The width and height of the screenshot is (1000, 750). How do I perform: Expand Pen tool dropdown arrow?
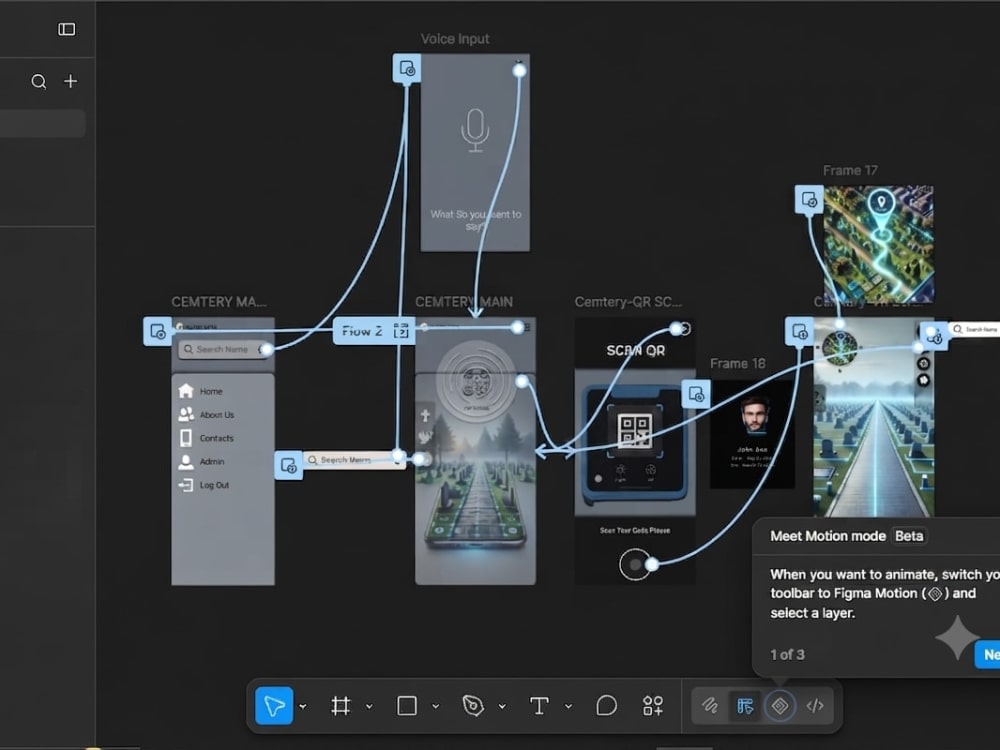(502, 706)
